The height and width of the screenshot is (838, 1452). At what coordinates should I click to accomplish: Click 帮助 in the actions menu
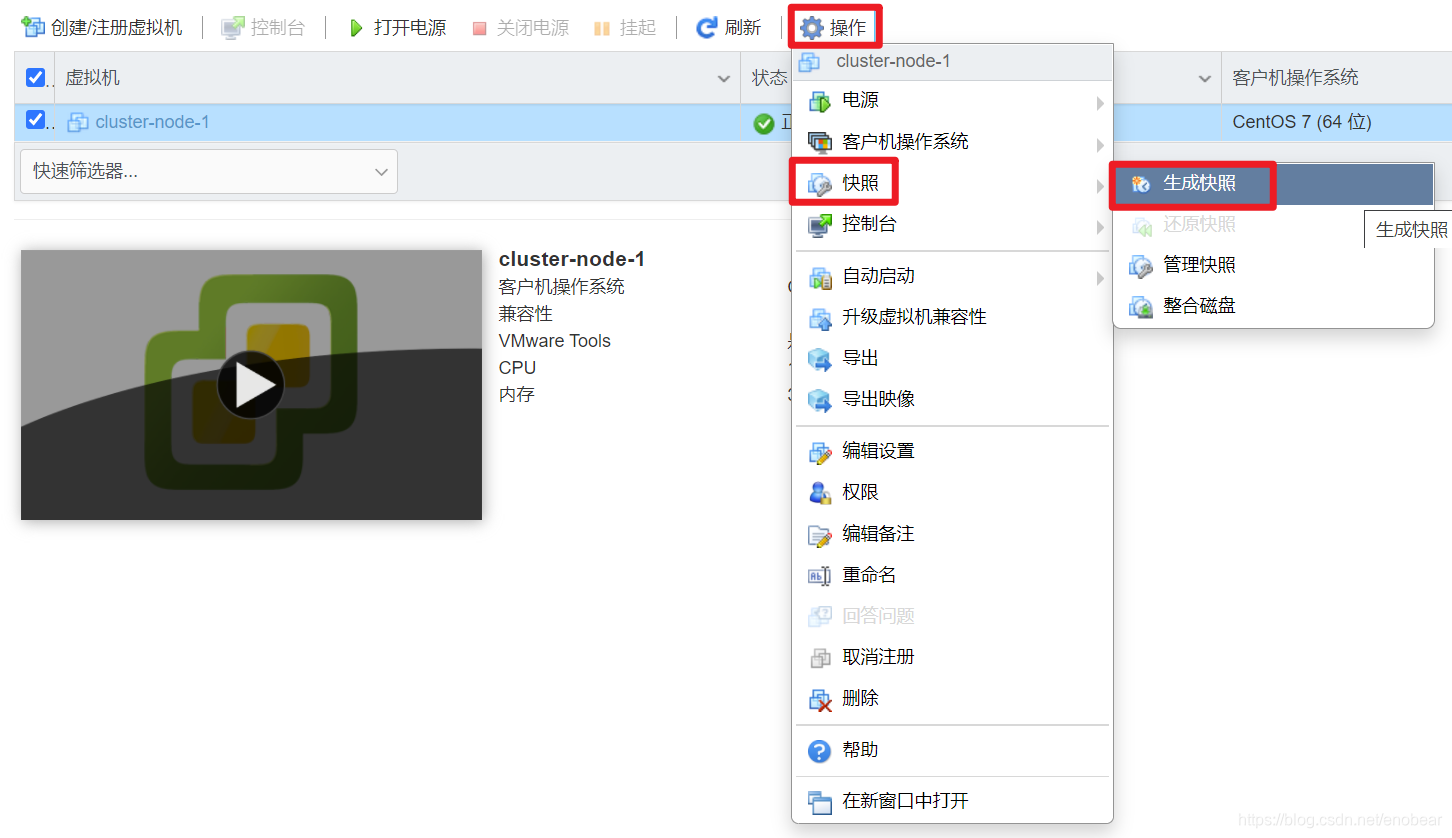point(861,750)
